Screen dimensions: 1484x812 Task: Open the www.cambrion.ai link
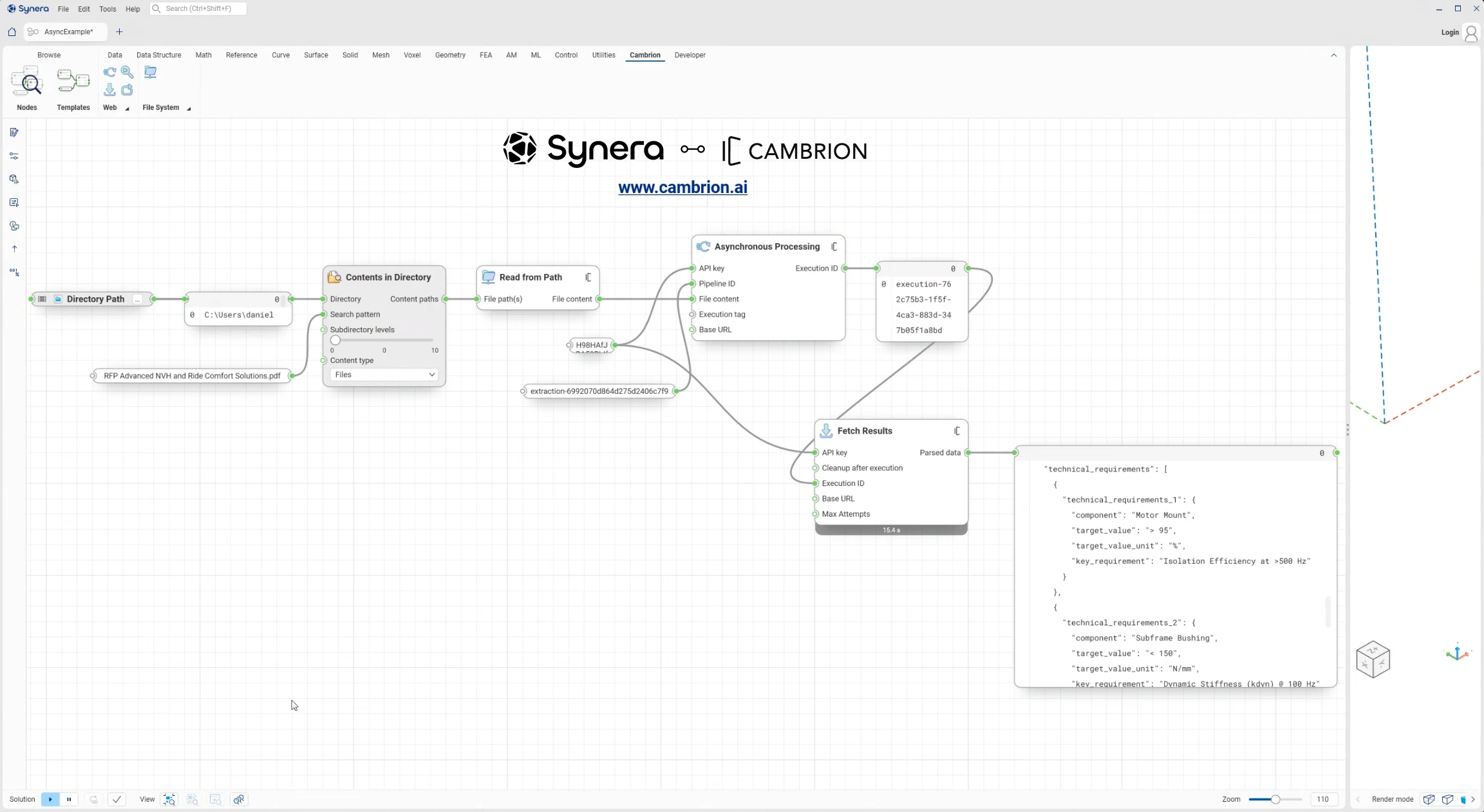tap(682, 187)
